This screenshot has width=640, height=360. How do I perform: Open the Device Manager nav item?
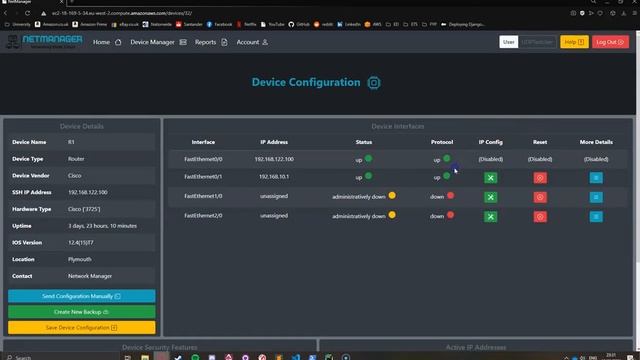tap(158, 42)
